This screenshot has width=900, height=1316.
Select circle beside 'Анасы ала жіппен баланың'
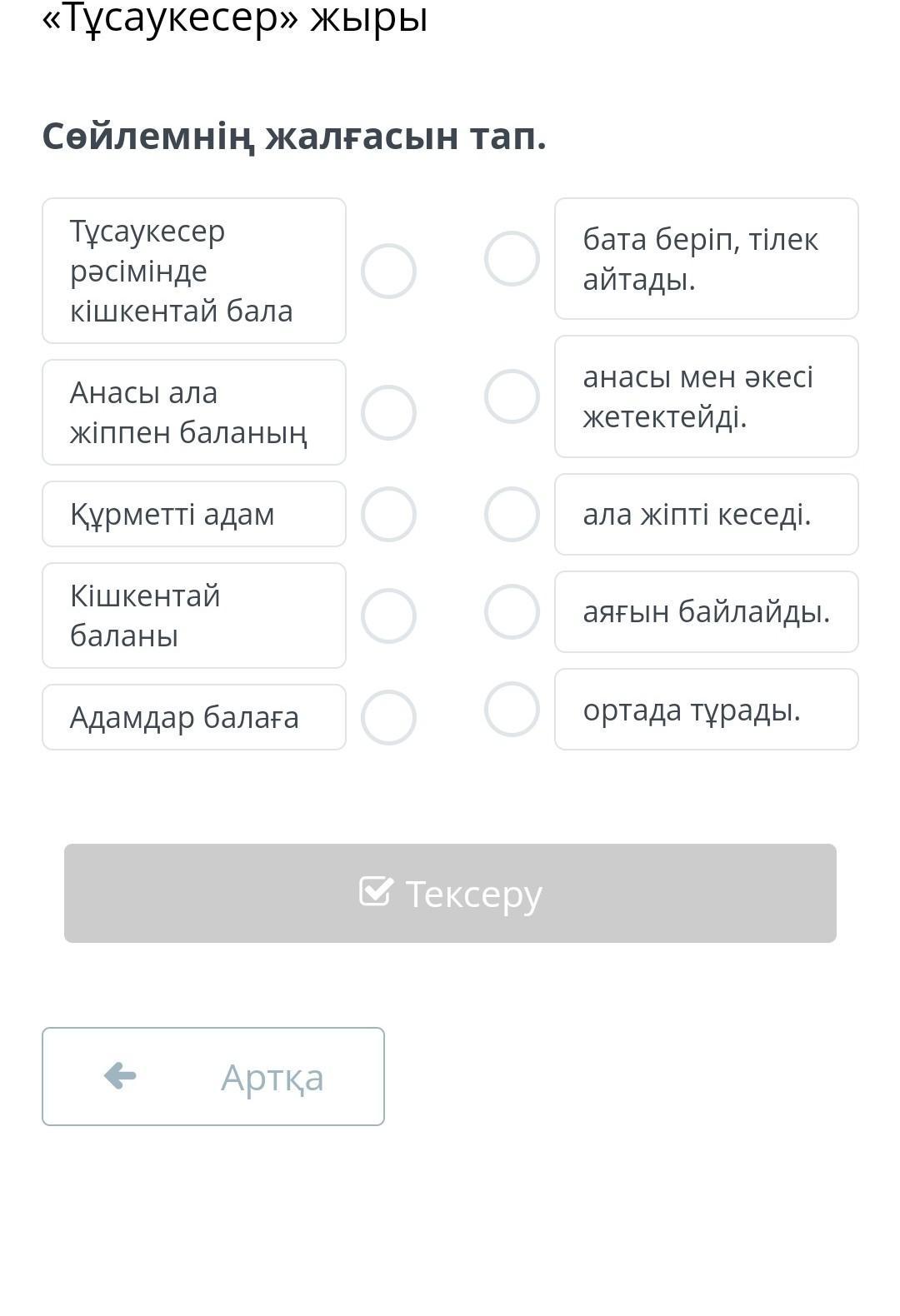pyautogui.click(x=388, y=412)
